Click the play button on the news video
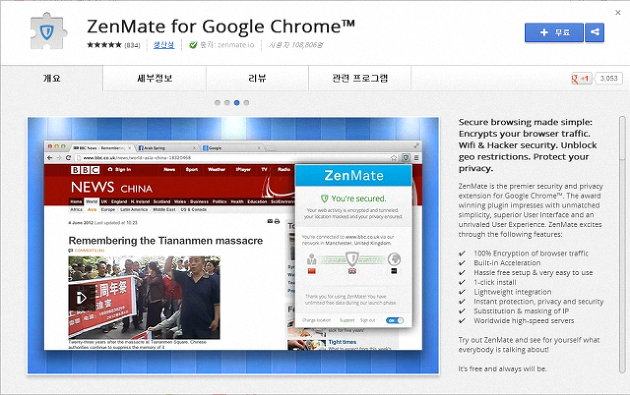Viewport: 630px width, 395px height. (82, 298)
